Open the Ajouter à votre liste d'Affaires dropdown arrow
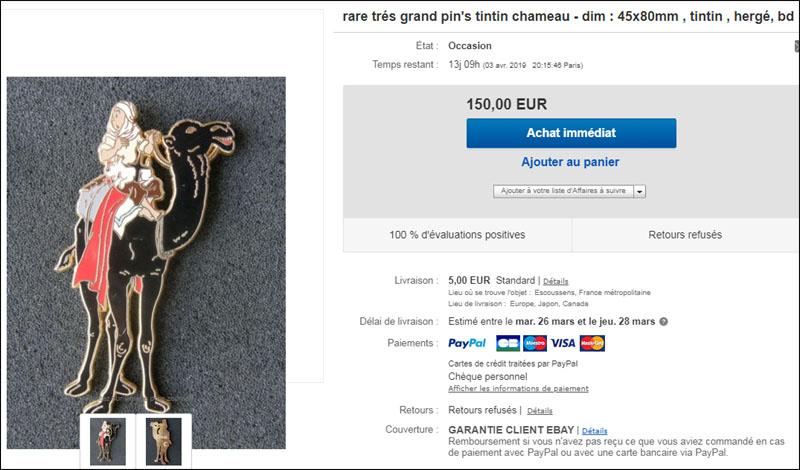800x470 pixels. coord(640,191)
